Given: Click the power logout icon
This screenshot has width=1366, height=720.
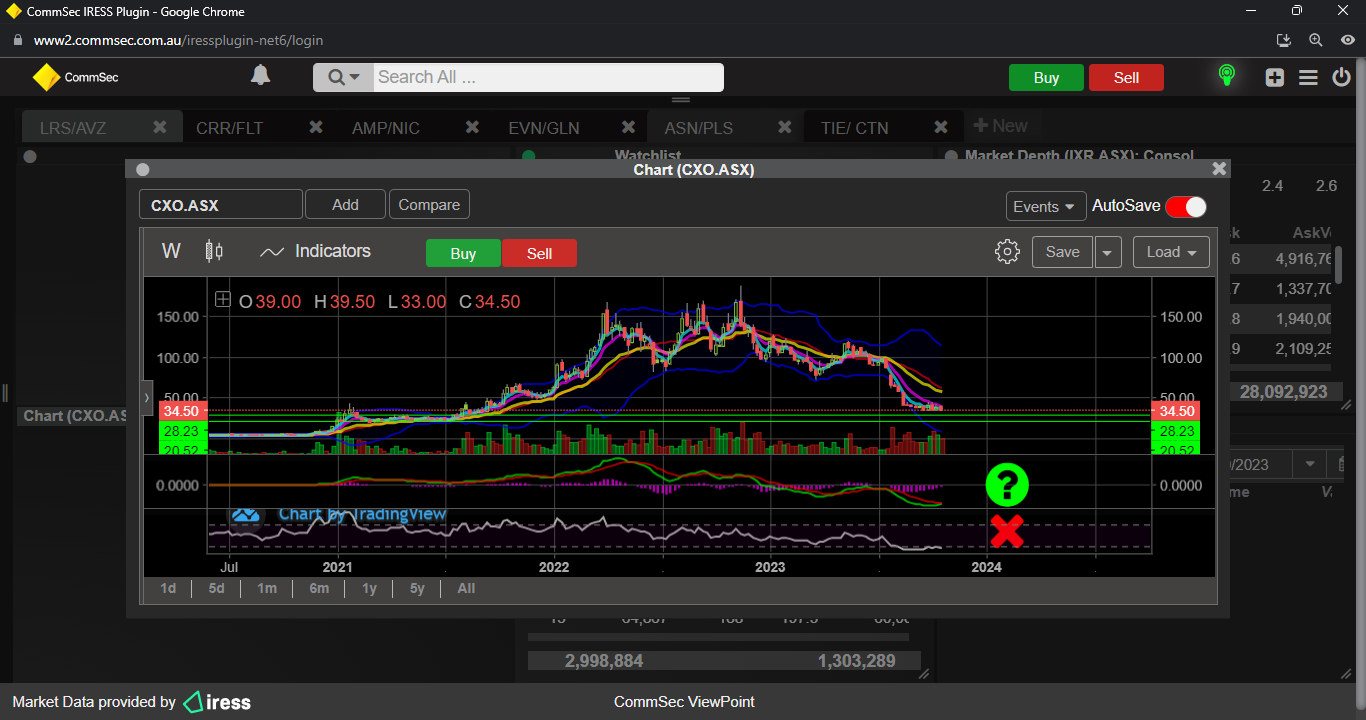Looking at the screenshot, I should (x=1341, y=77).
